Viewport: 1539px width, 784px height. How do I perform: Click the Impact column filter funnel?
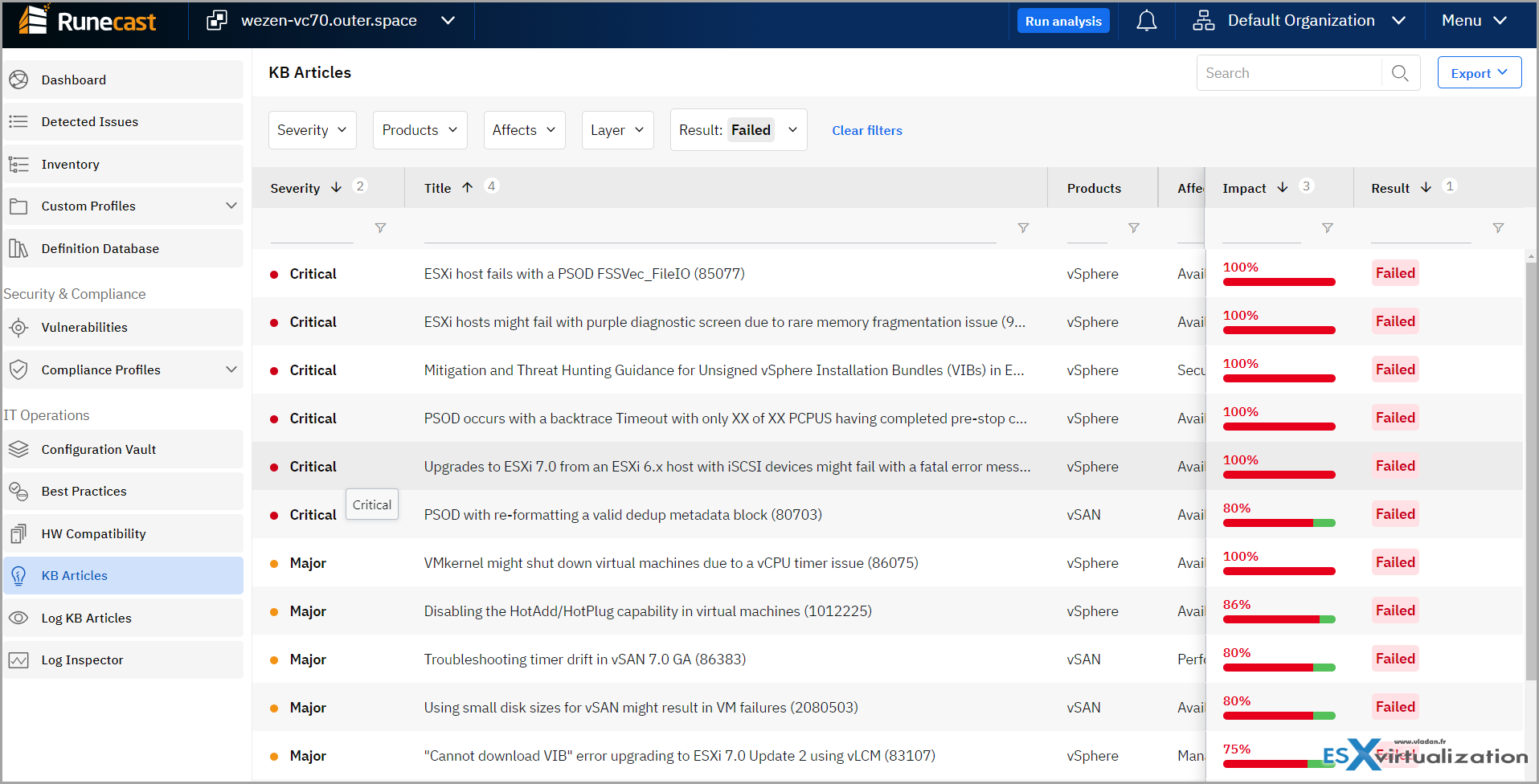[x=1328, y=228]
